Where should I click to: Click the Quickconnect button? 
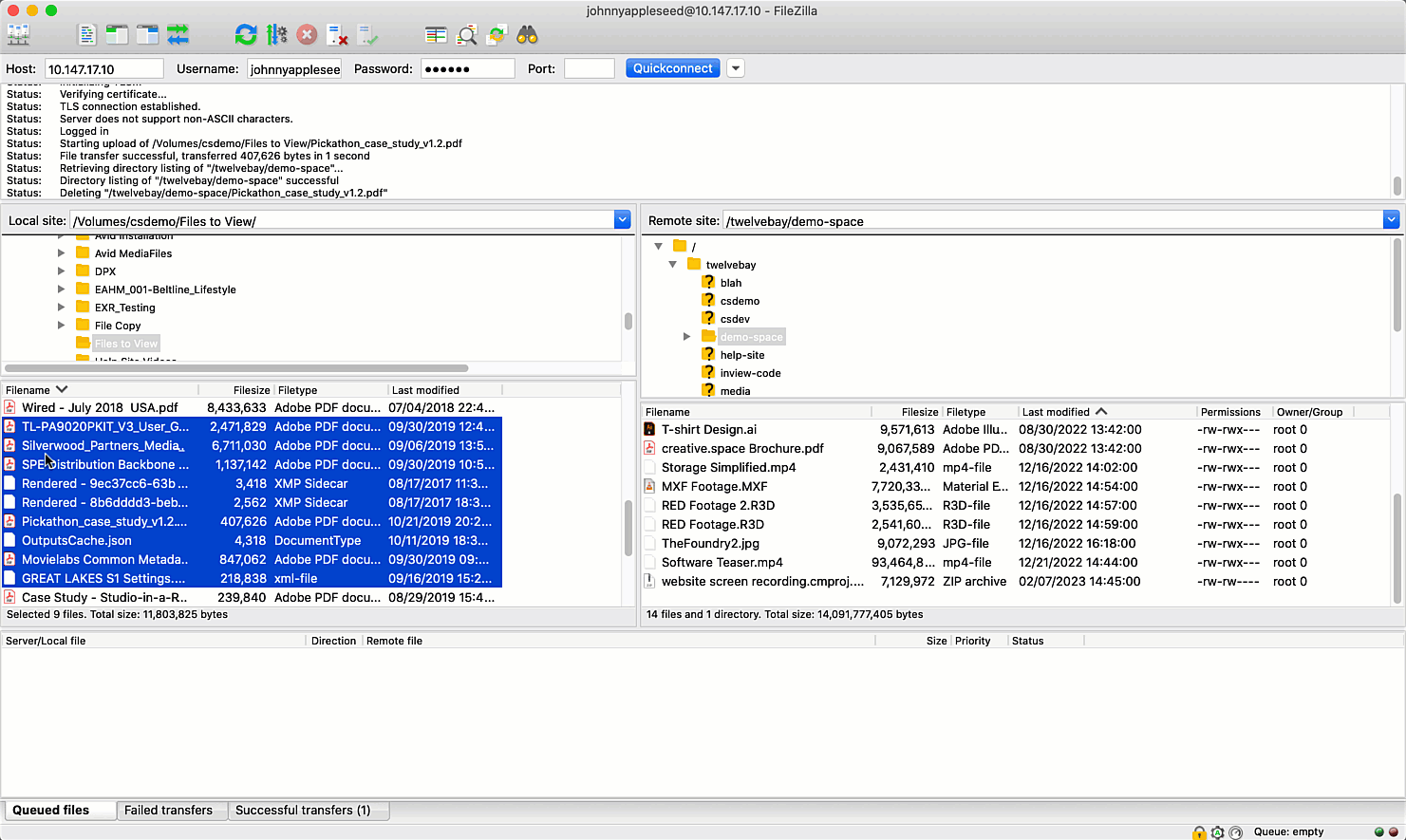point(673,68)
